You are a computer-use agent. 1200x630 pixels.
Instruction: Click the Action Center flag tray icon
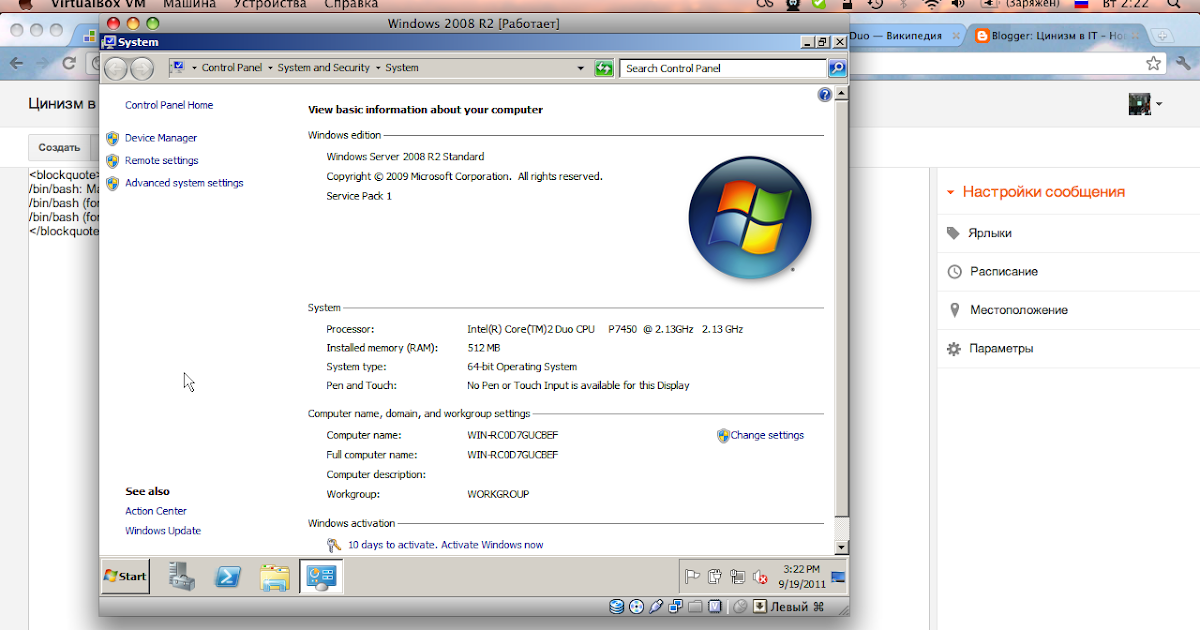tap(692, 576)
